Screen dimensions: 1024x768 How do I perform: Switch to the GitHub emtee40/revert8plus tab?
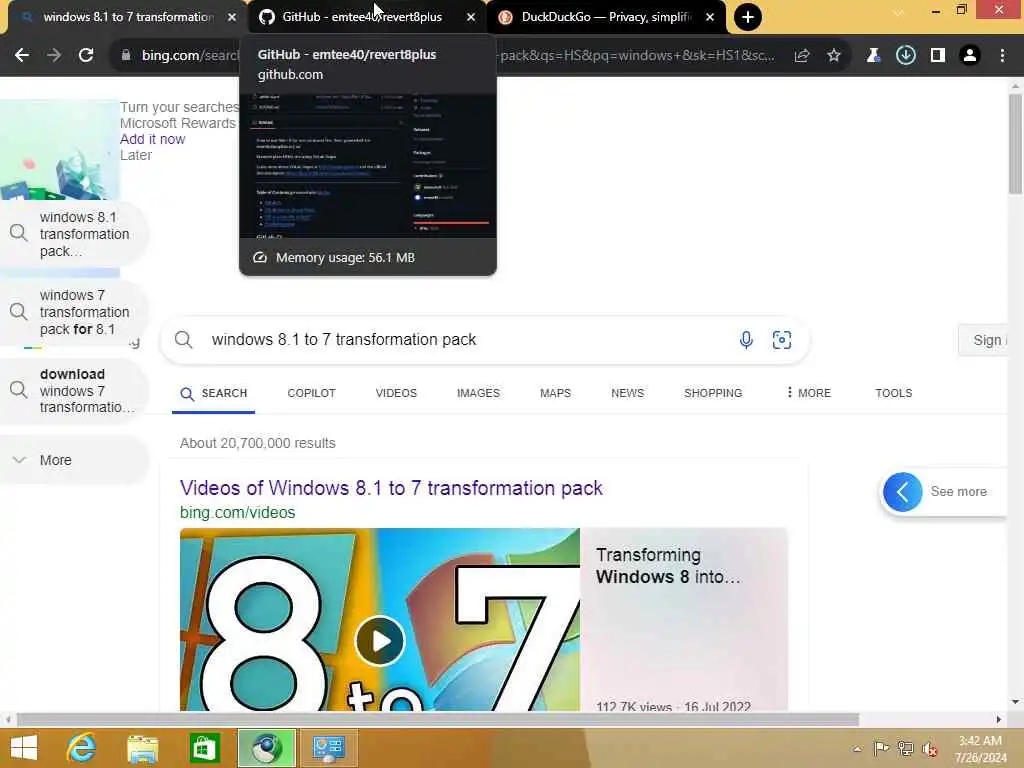click(x=360, y=17)
